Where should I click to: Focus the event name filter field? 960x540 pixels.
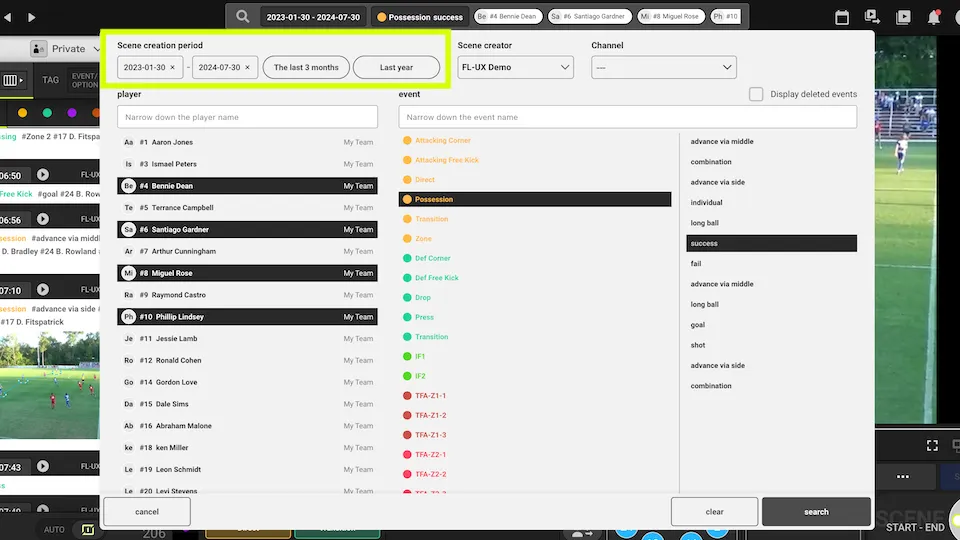click(x=628, y=117)
